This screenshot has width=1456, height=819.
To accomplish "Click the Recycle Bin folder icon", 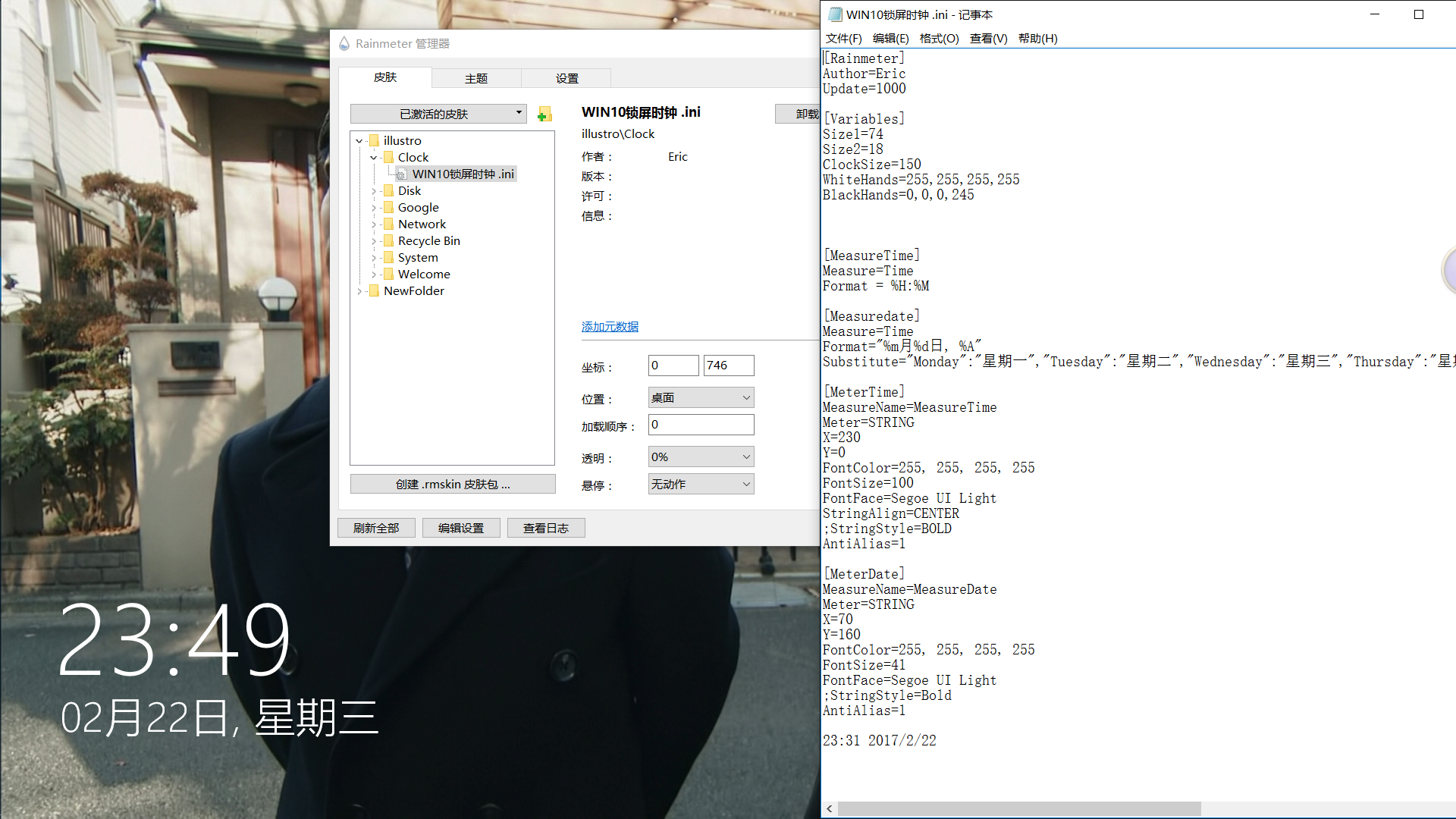I will pyautogui.click(x=388, y=241).
